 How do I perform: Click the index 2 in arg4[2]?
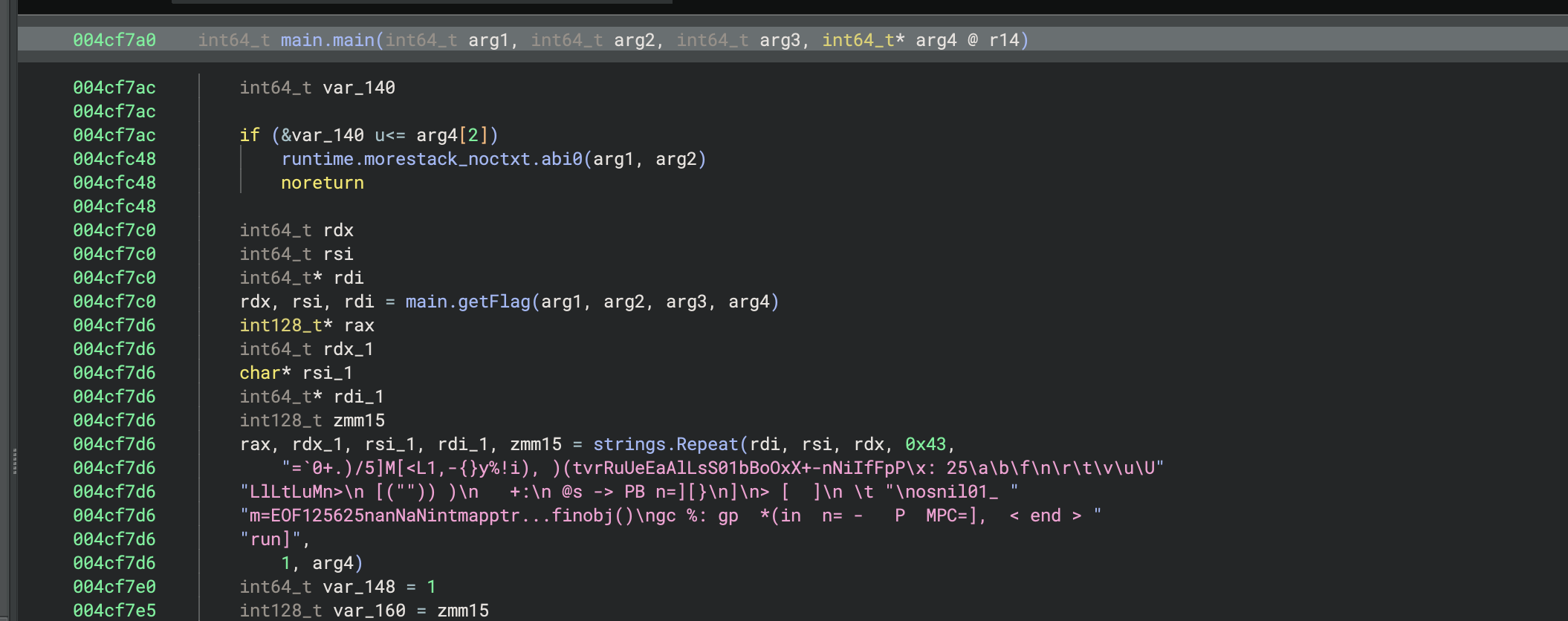473,135
